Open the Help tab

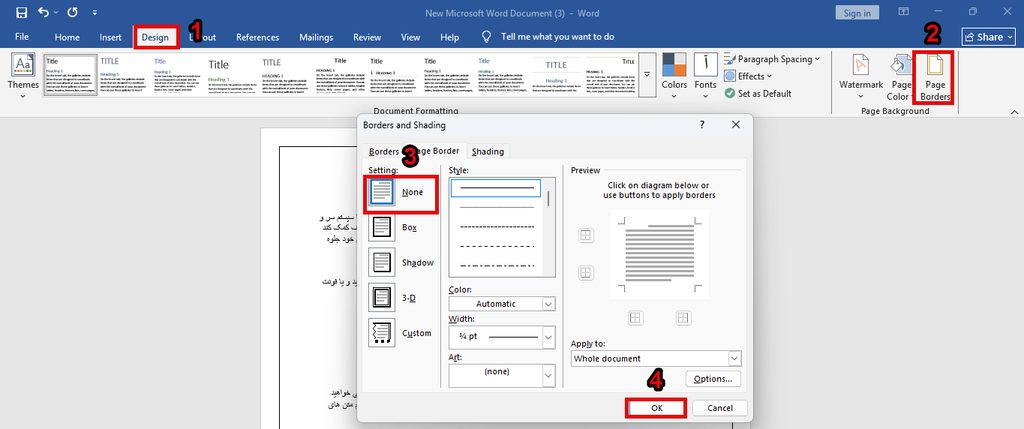(x=449, y=37)
